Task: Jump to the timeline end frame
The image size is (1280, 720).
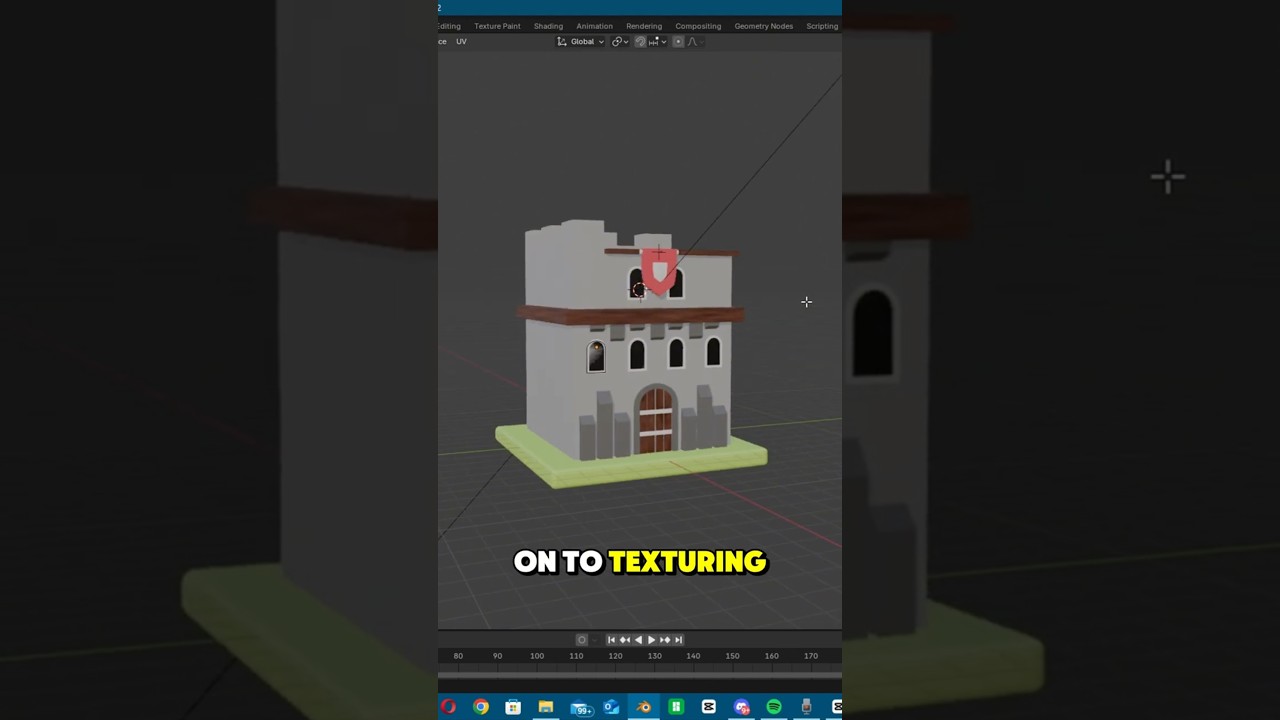Action: pyautogui.click(x=678, y=640)
